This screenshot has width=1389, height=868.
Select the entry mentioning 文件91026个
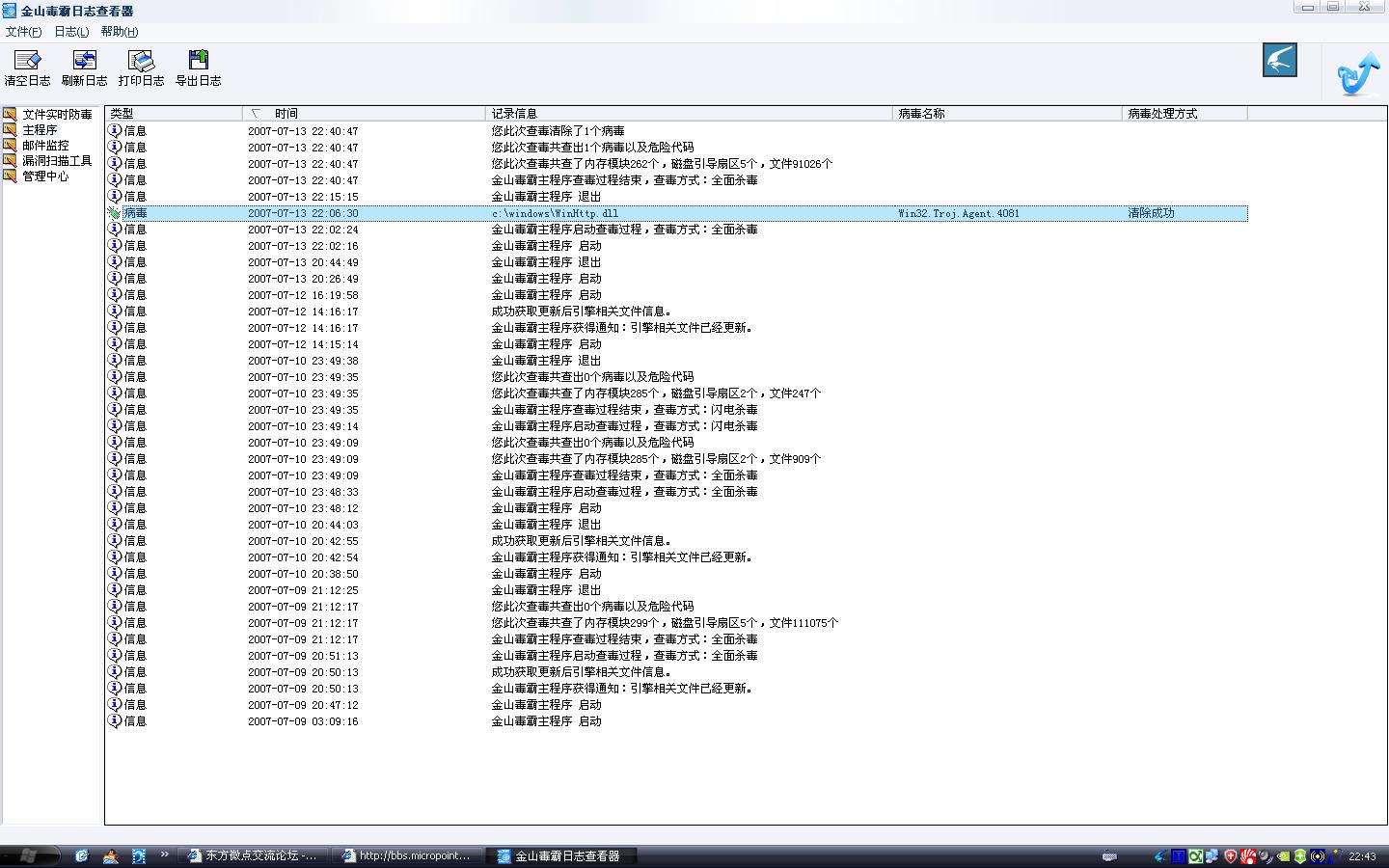pos(662,164)
